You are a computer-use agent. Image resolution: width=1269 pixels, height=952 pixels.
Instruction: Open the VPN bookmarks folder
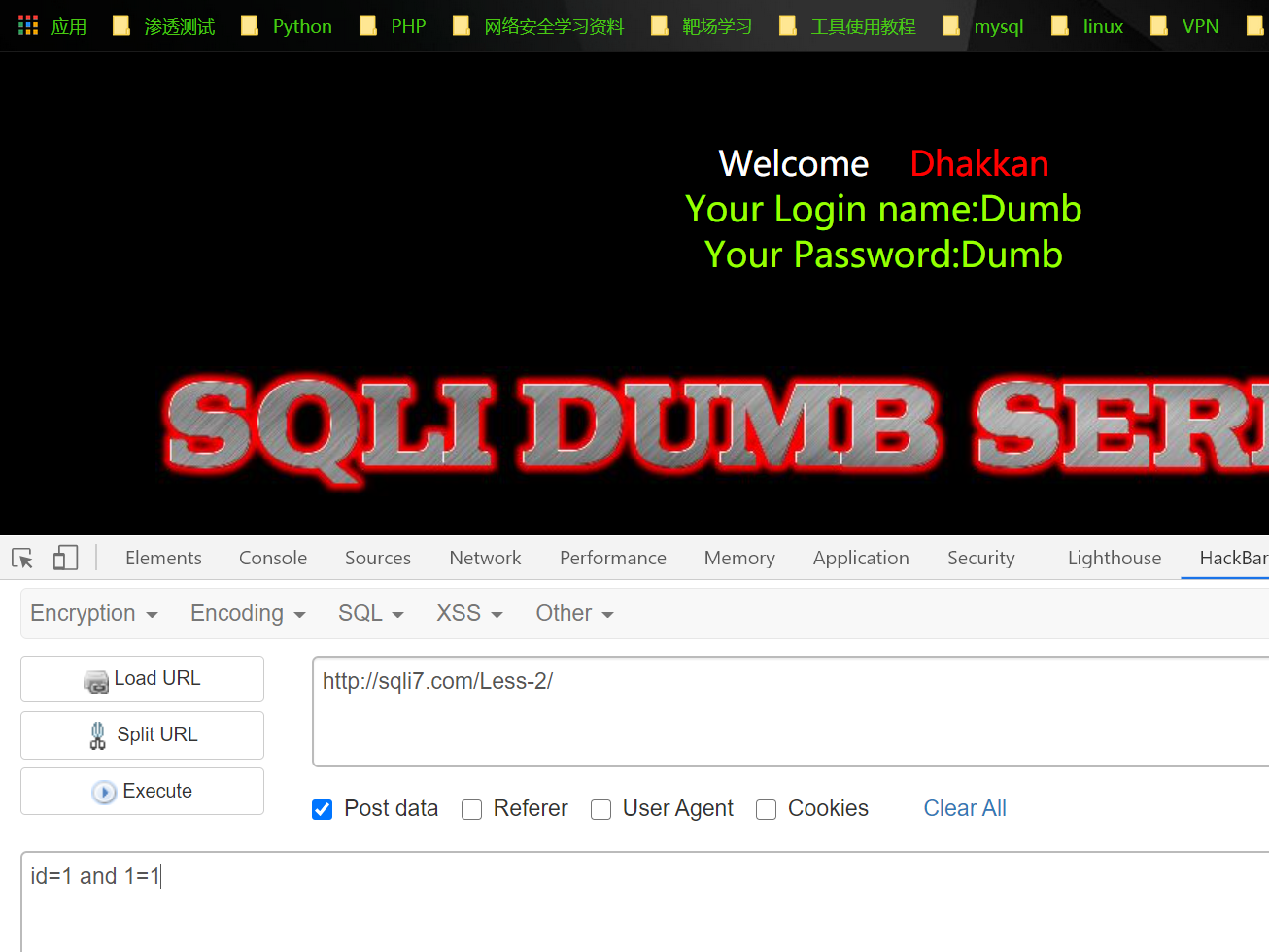pos(1184,26)
